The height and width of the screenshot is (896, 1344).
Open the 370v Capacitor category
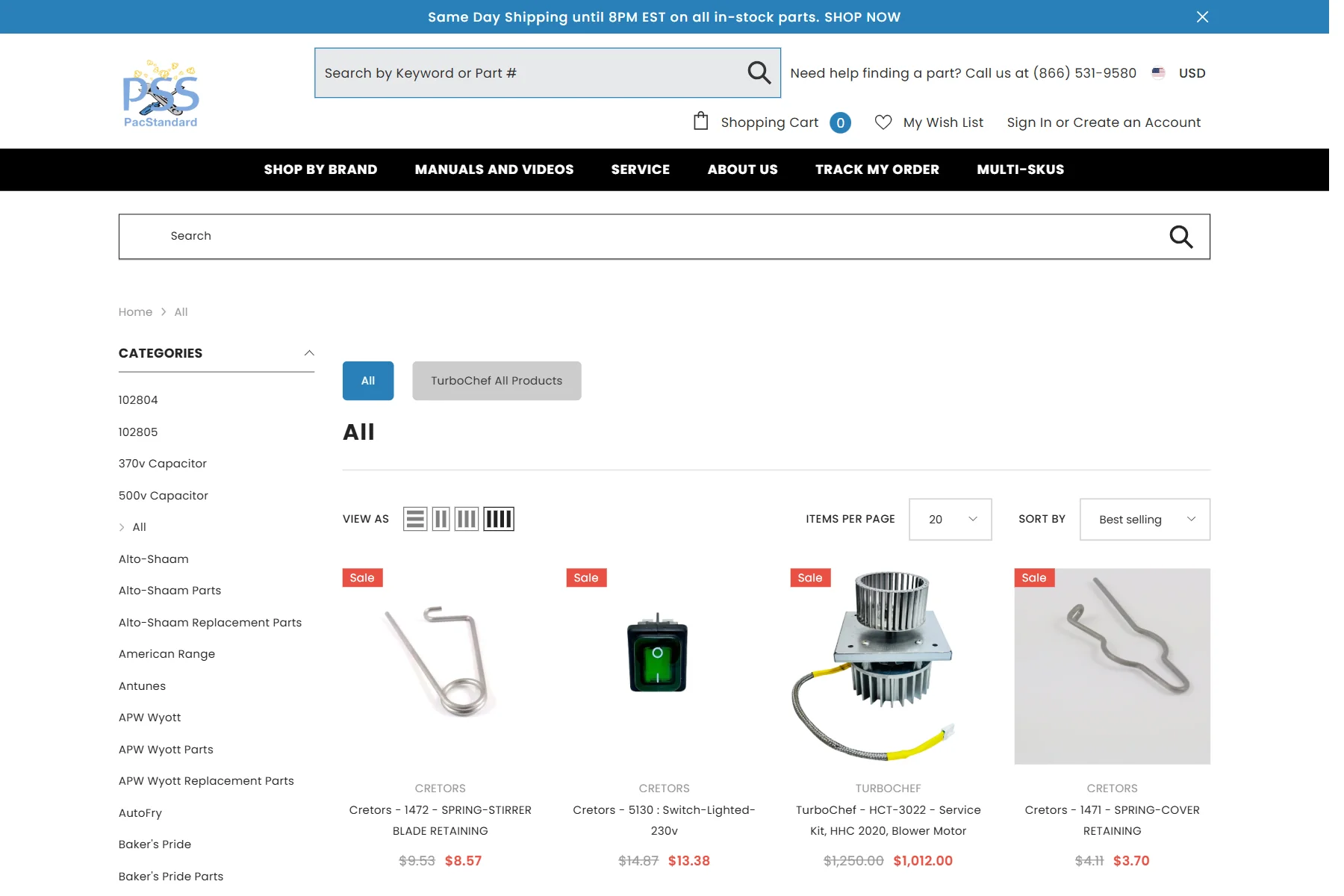click(x=163, y=464)
